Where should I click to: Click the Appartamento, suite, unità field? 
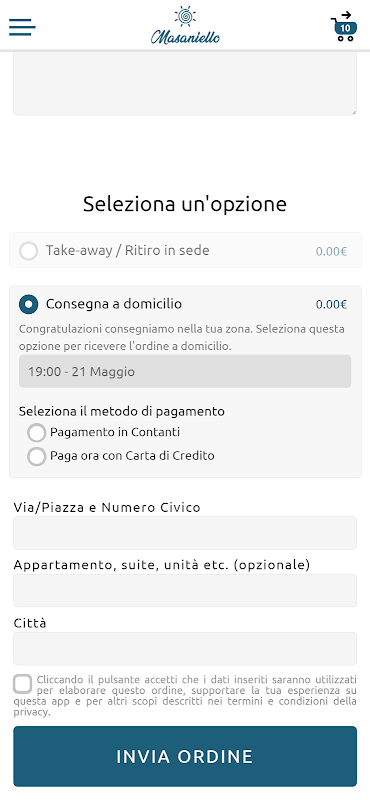[x=185, y=590]
